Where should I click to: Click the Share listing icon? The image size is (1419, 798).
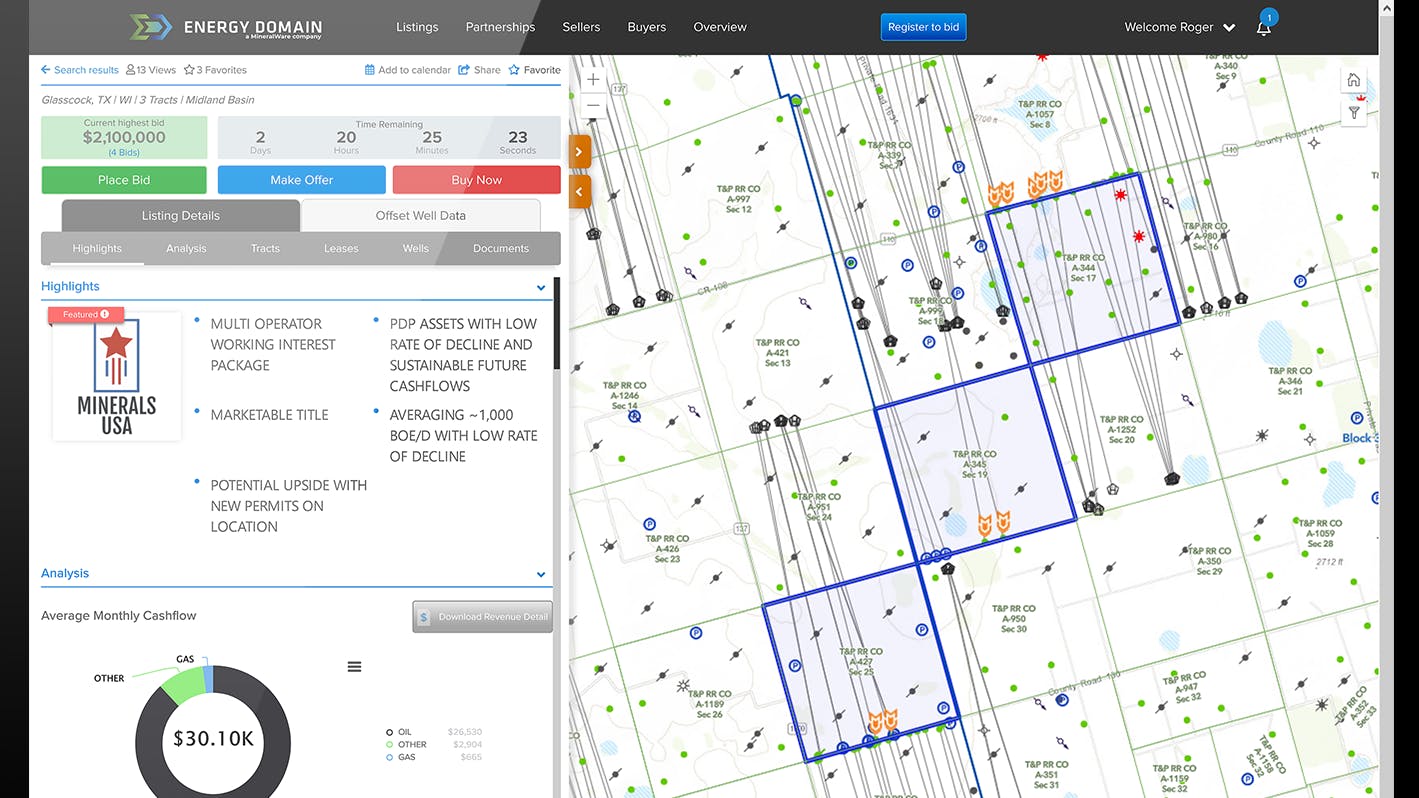point(464,70)
